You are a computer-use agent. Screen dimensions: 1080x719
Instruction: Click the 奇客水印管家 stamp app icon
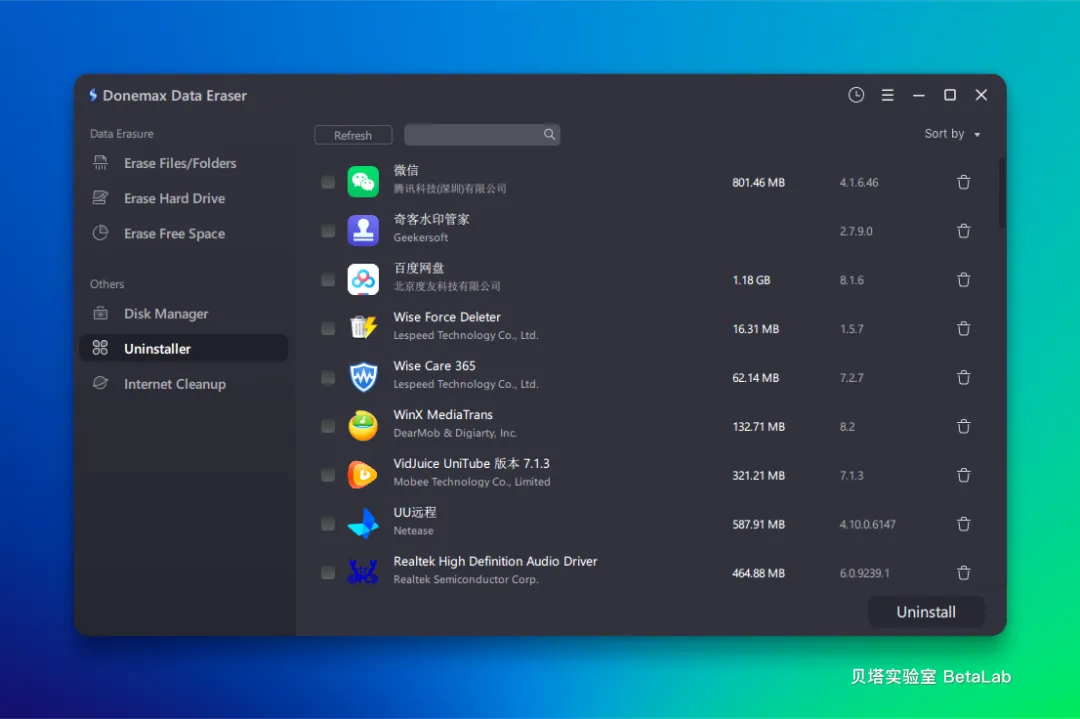coord(363,231)
